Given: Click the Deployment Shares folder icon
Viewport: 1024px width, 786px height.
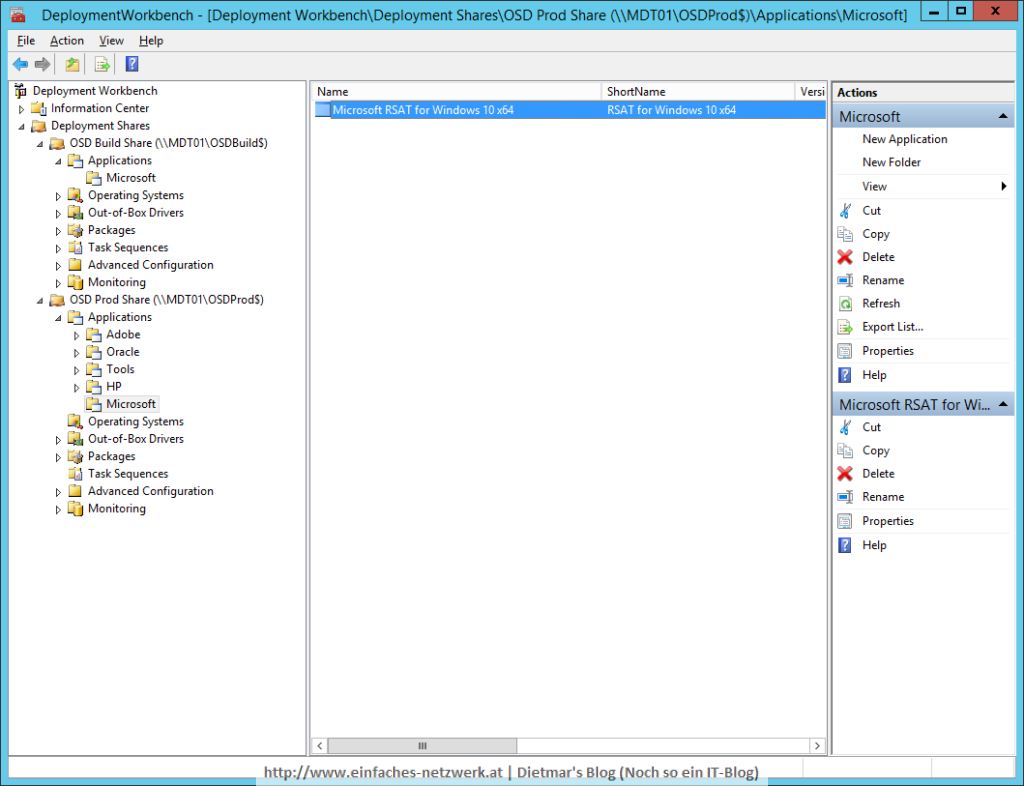Looking at the screenshot, I should [39, 125].
